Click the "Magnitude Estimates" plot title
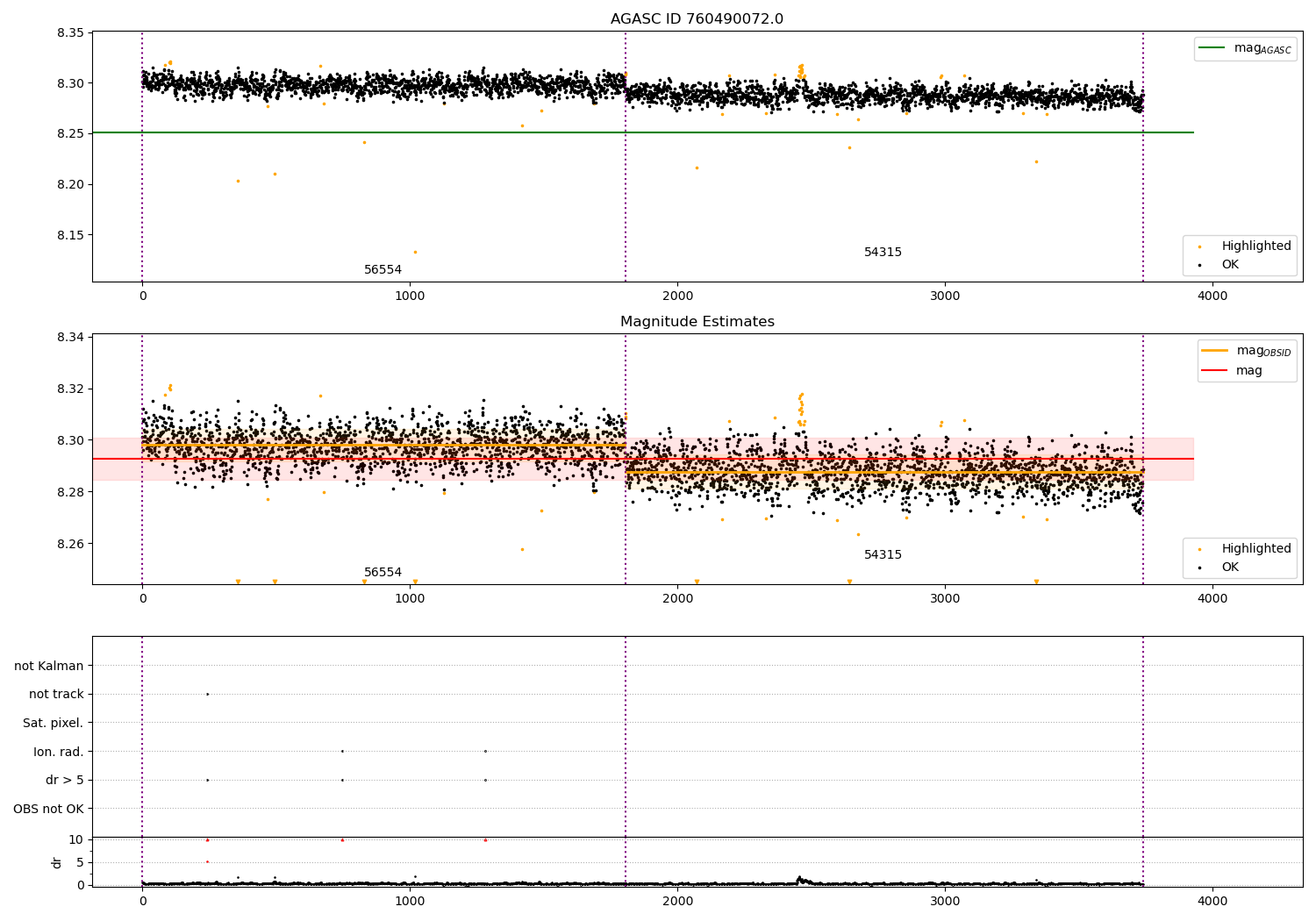 point(697,322)
